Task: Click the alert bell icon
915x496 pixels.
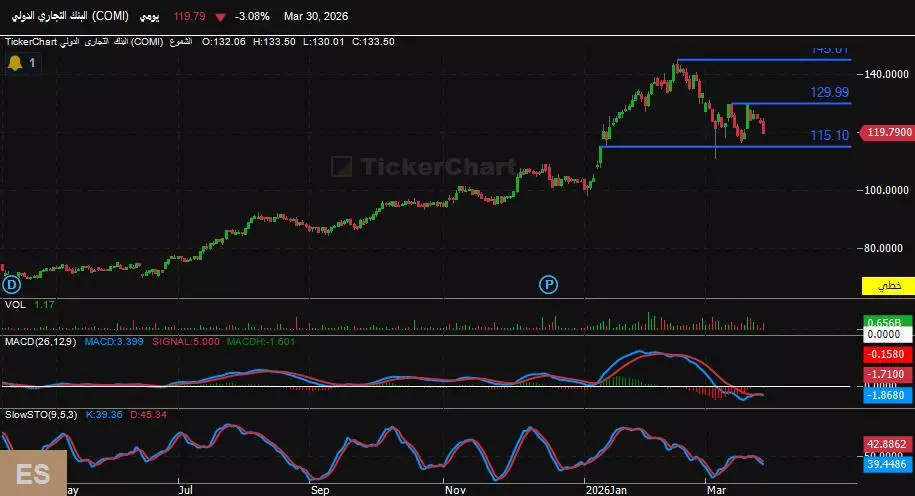Action: pos(15,63)
